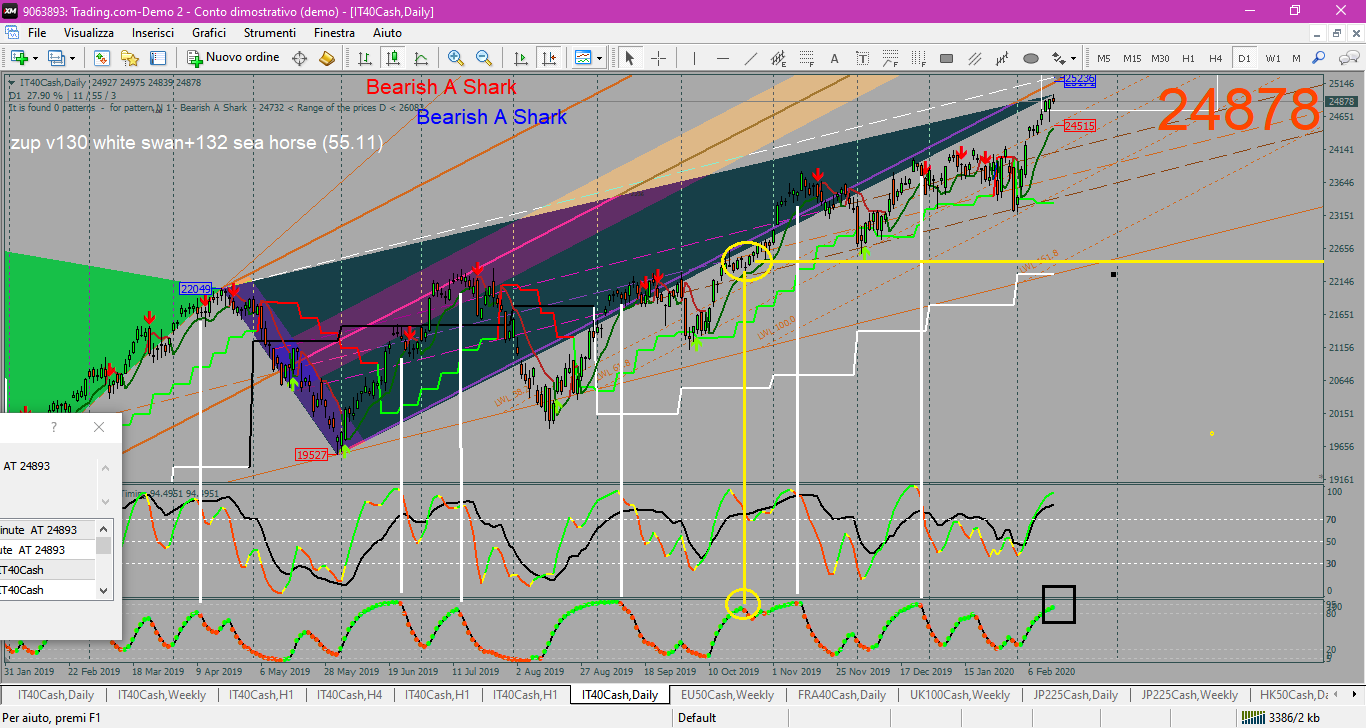
Task: Select the crosshair tool
Action: click(658, 58)
